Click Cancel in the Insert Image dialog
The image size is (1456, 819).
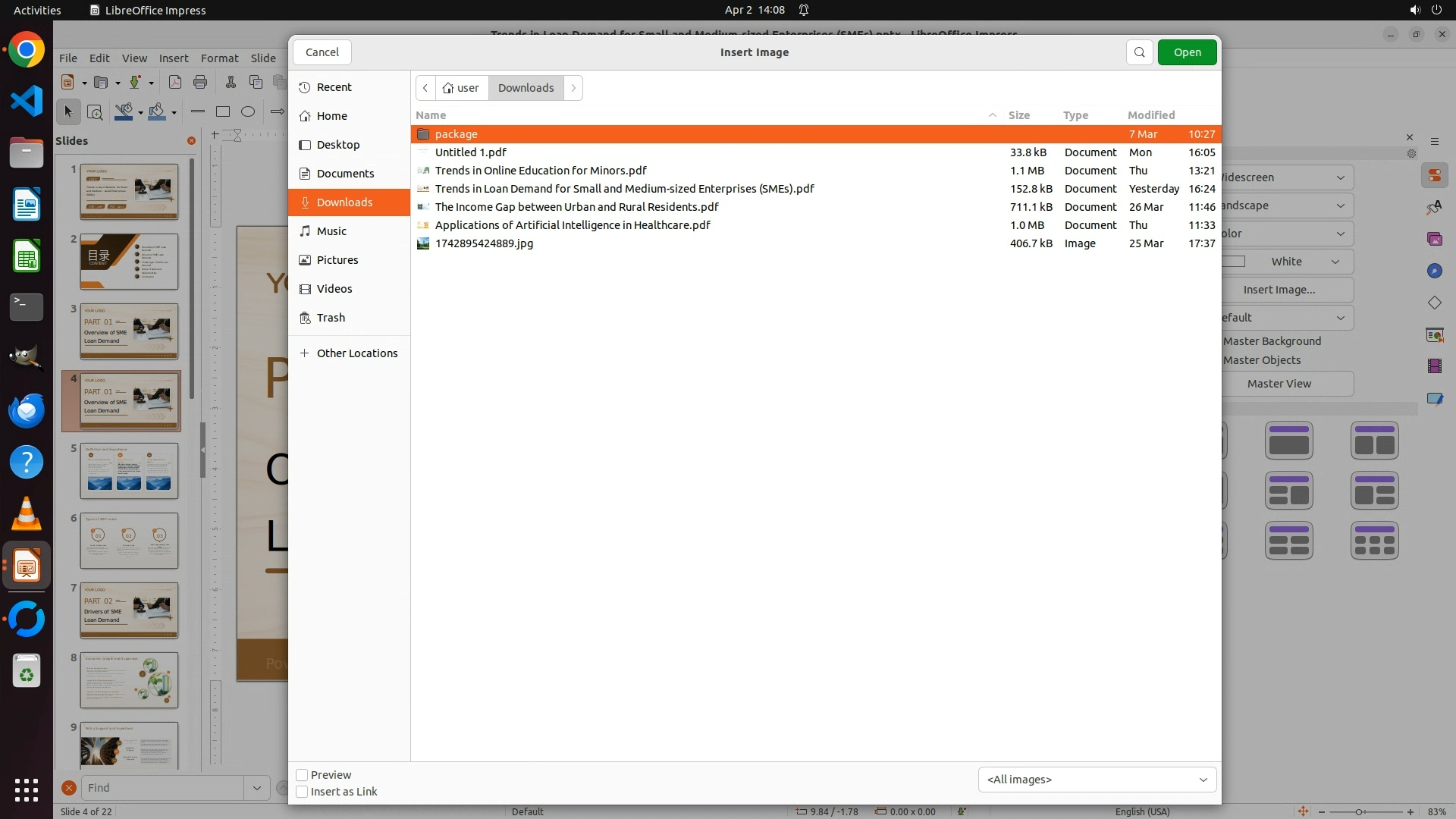pyautogui.click(x=322, y=52)
